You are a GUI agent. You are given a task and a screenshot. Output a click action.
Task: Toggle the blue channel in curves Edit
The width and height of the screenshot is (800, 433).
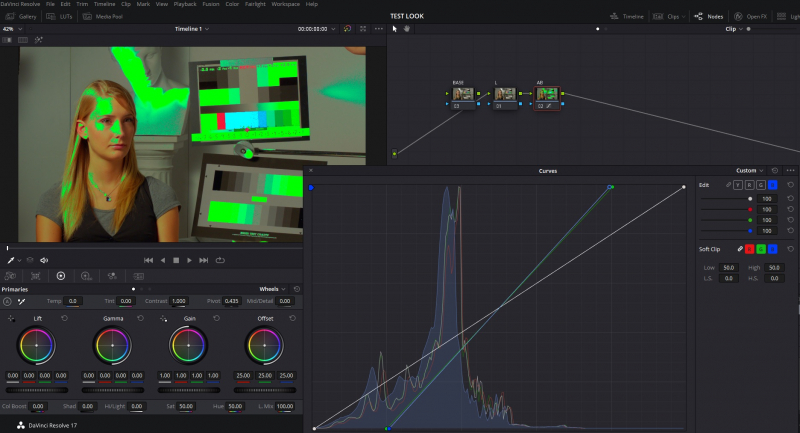click(x=771, y=185)
